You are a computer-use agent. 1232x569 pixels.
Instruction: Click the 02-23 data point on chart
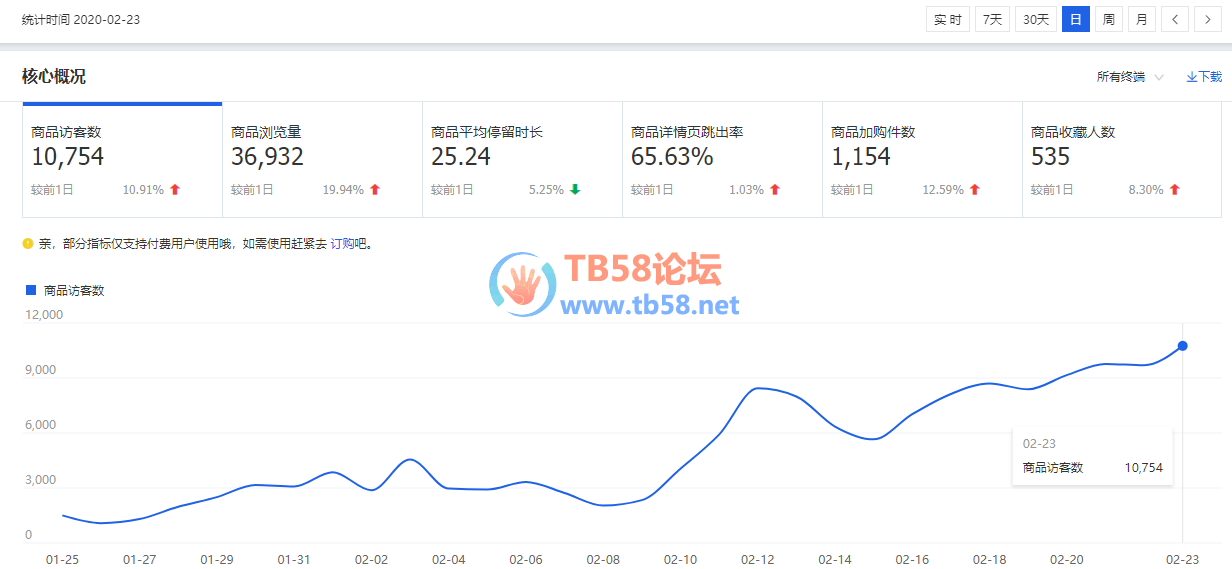pyautogui.click(x=1182, y=346)
